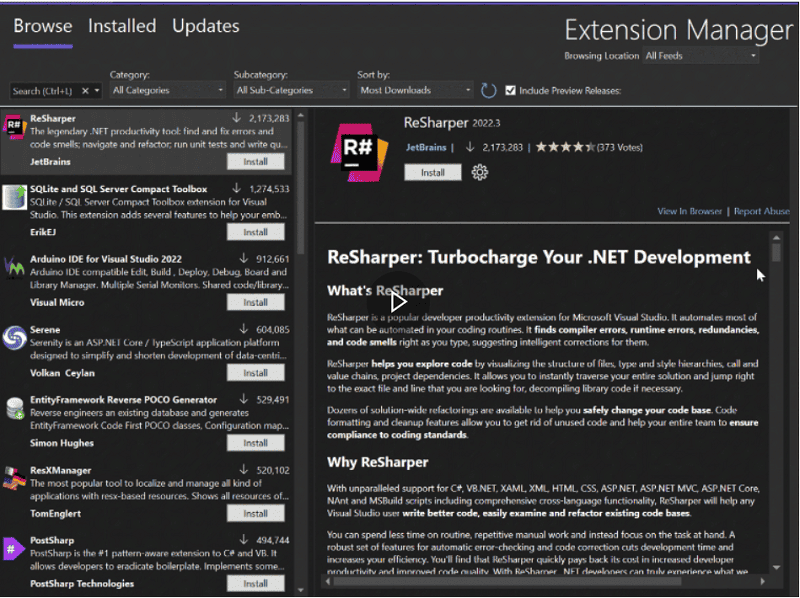Image resolution: width=800 pixels, height=598 pixels.
Task: Install Arduino IDE for Visual Studio 2022
Action: pyautogui.click(x=256, y=303)
